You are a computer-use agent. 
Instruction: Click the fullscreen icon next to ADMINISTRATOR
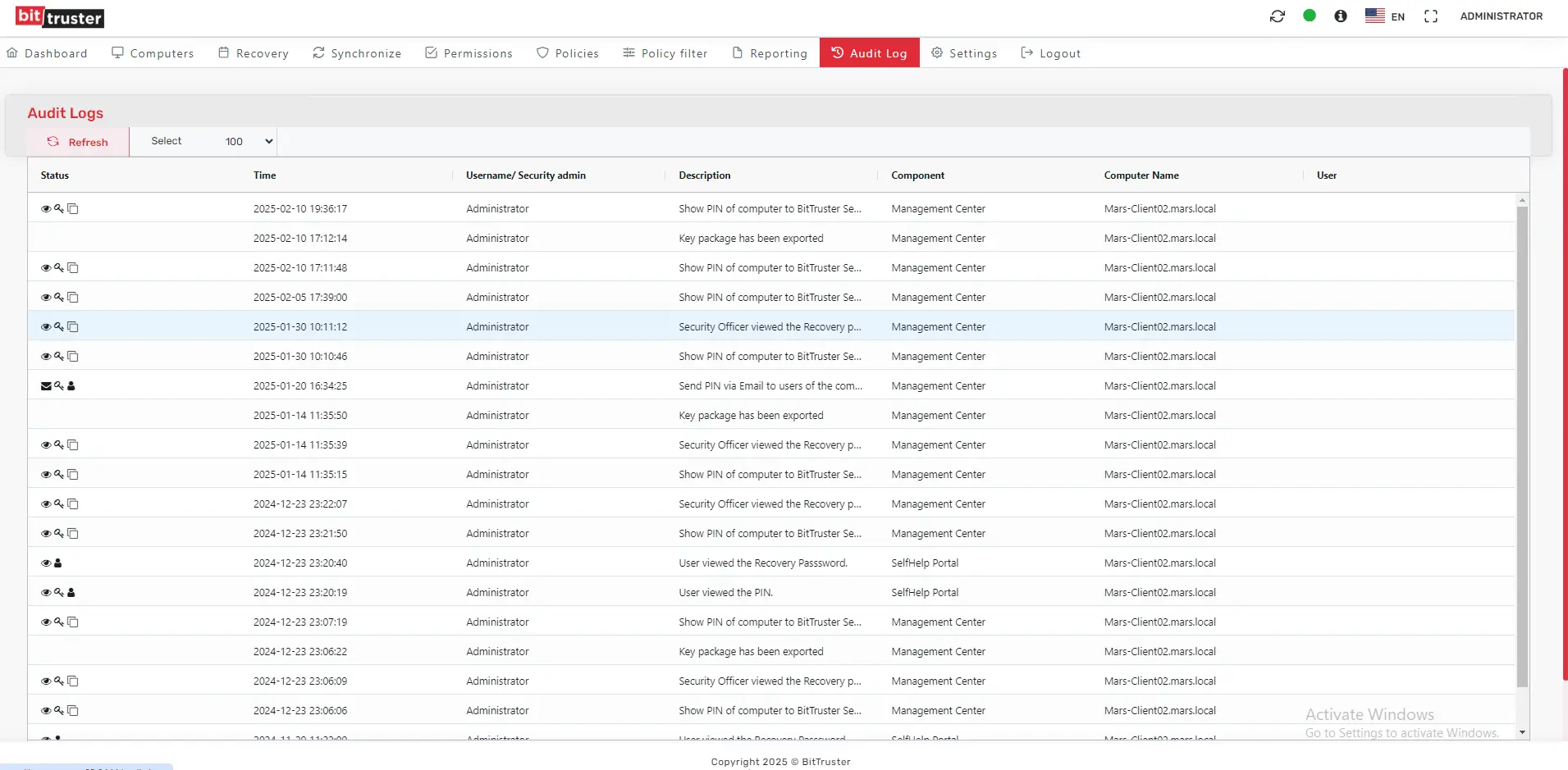(1432, 16)
